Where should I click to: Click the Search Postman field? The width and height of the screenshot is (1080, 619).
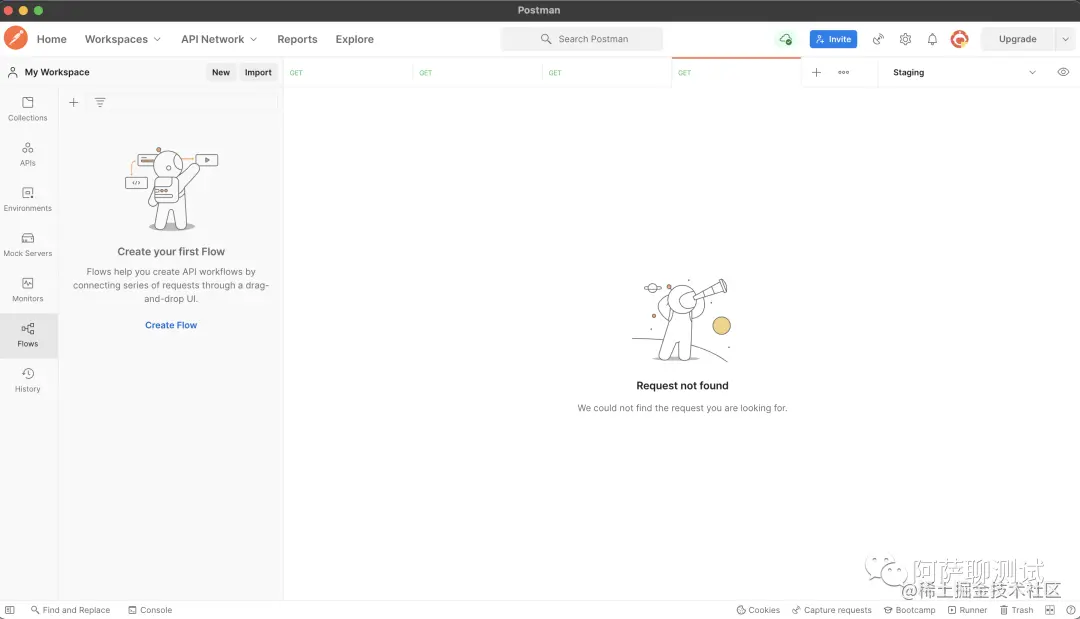click(582, 39)
